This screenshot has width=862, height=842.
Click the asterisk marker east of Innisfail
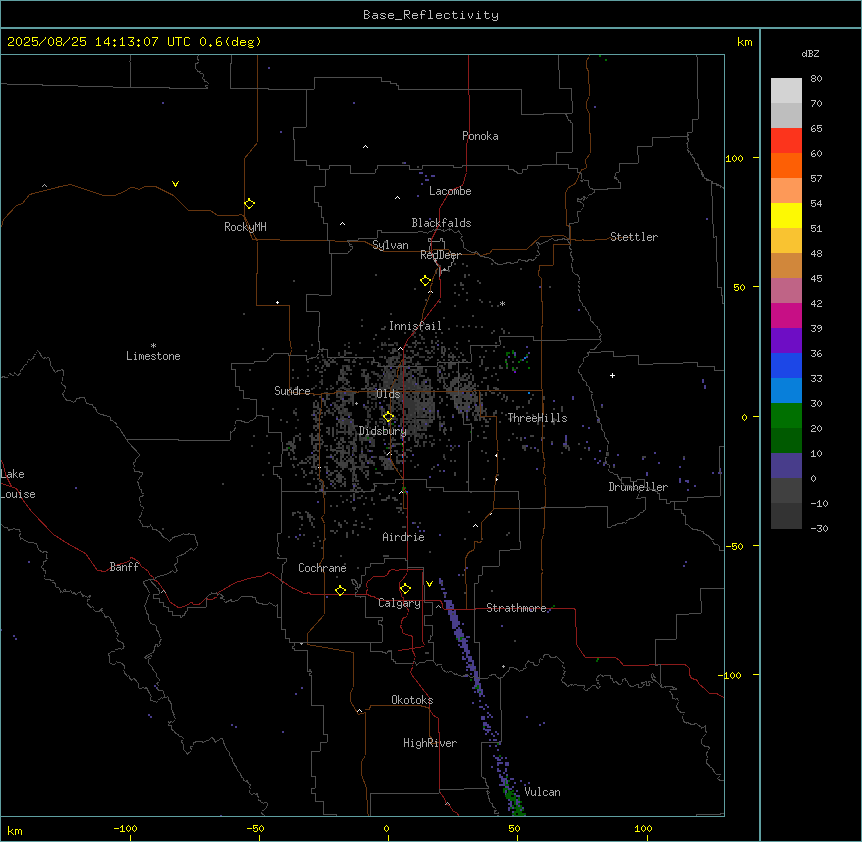tap(502, 304)
